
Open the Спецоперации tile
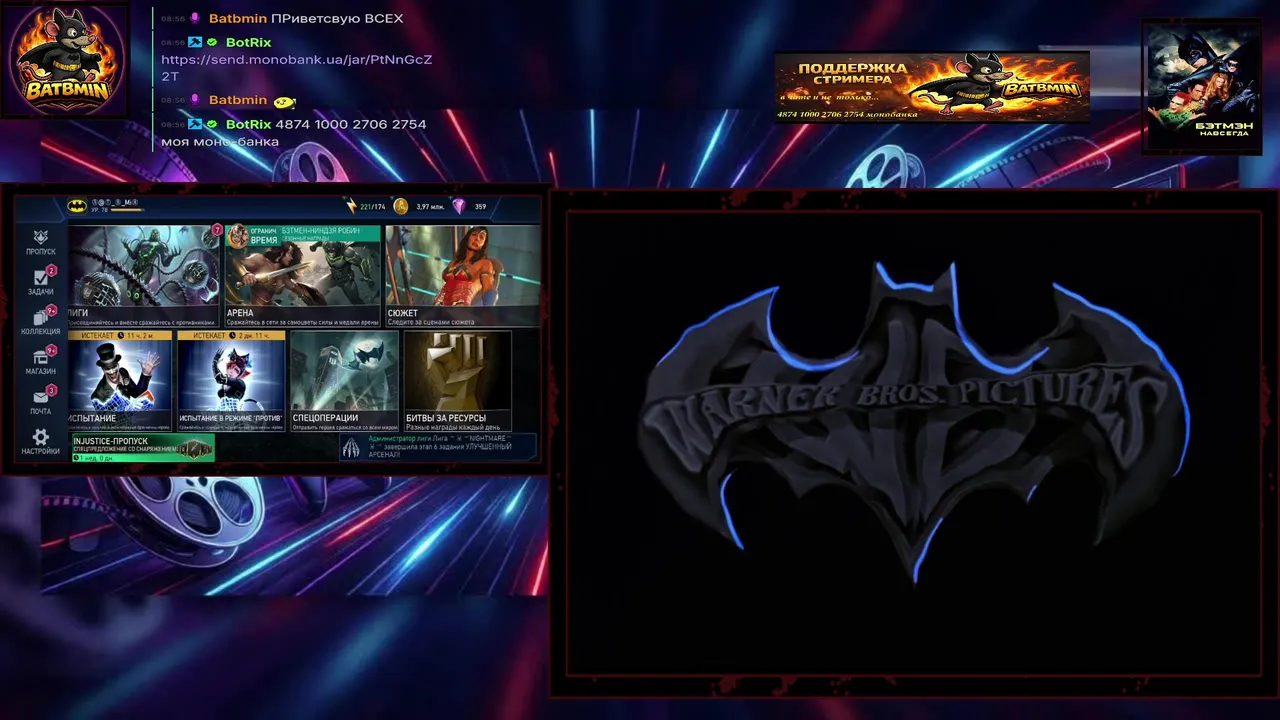click(344, 381)
